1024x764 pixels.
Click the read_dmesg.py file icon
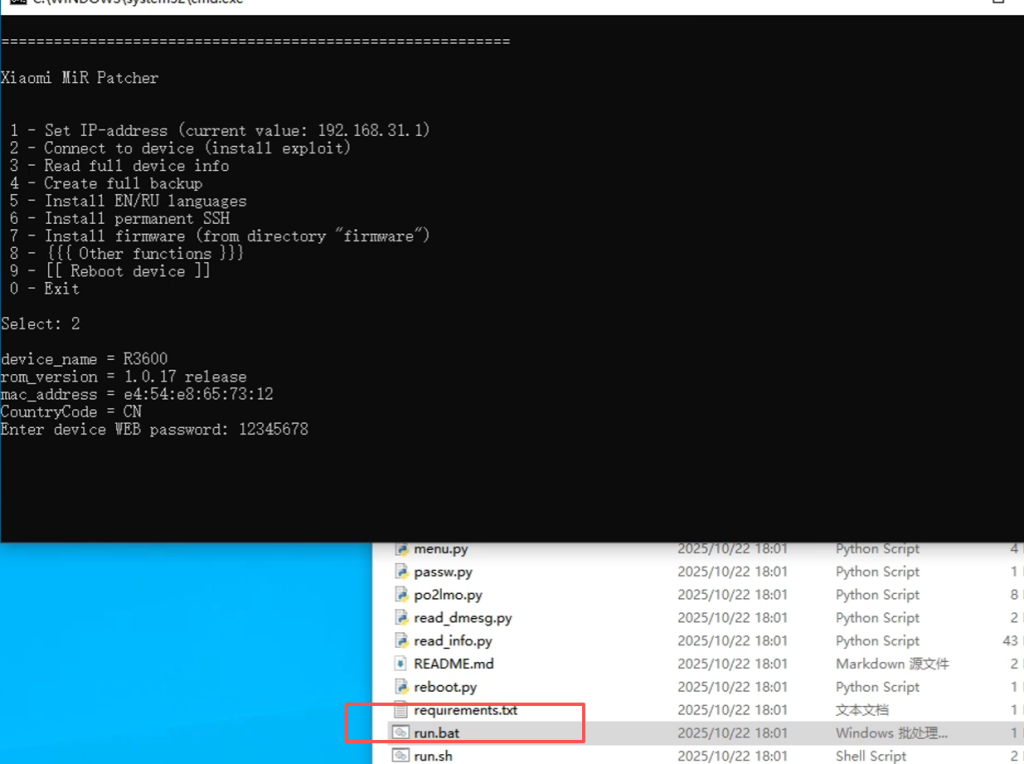402,618
